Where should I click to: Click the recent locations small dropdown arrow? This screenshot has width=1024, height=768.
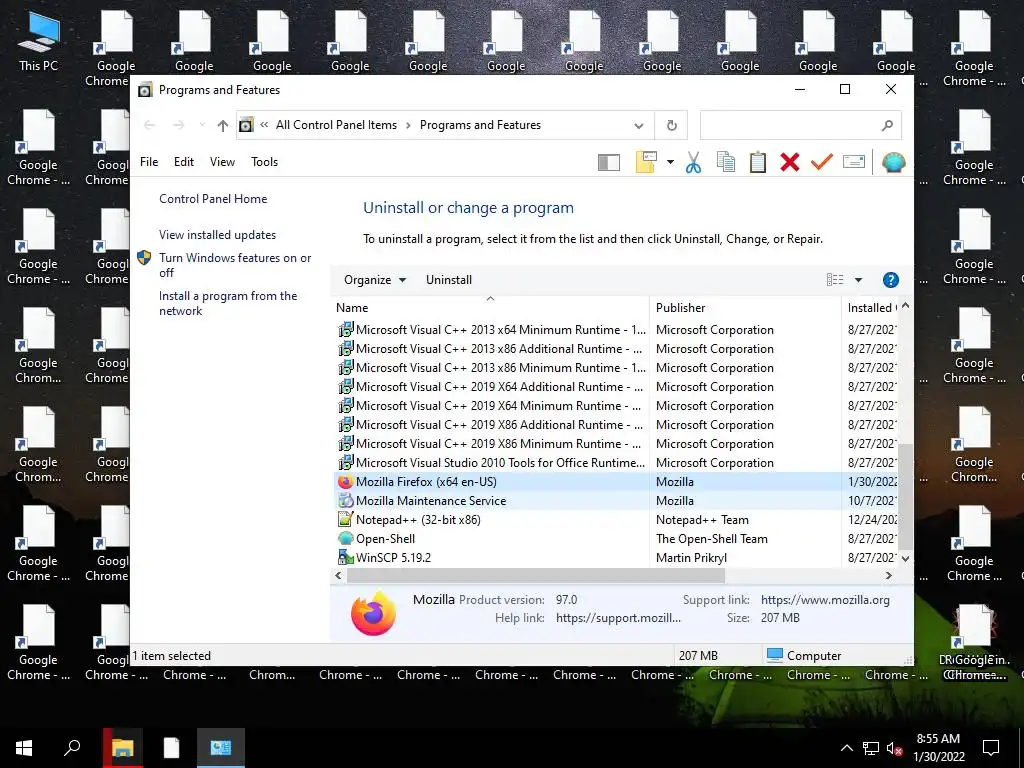[202, 125]
